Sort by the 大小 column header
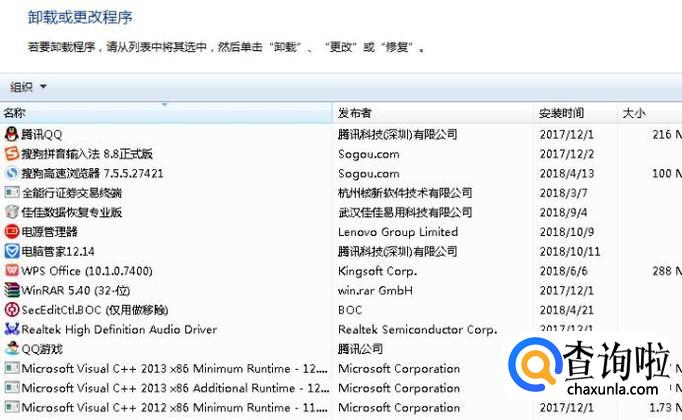Image resolution: width=682 pixels, height=420 pixels. tap(650, 113)
